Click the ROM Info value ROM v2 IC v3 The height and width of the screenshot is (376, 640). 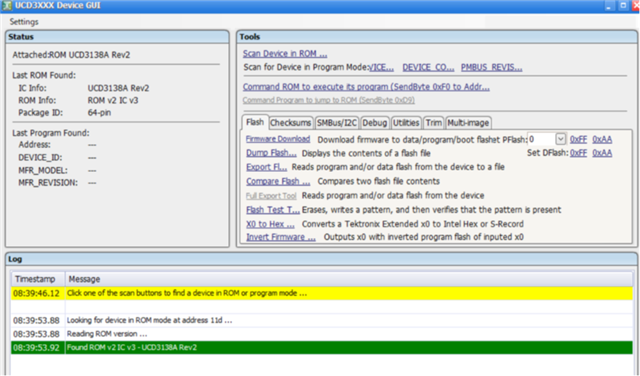coord(113,100)
